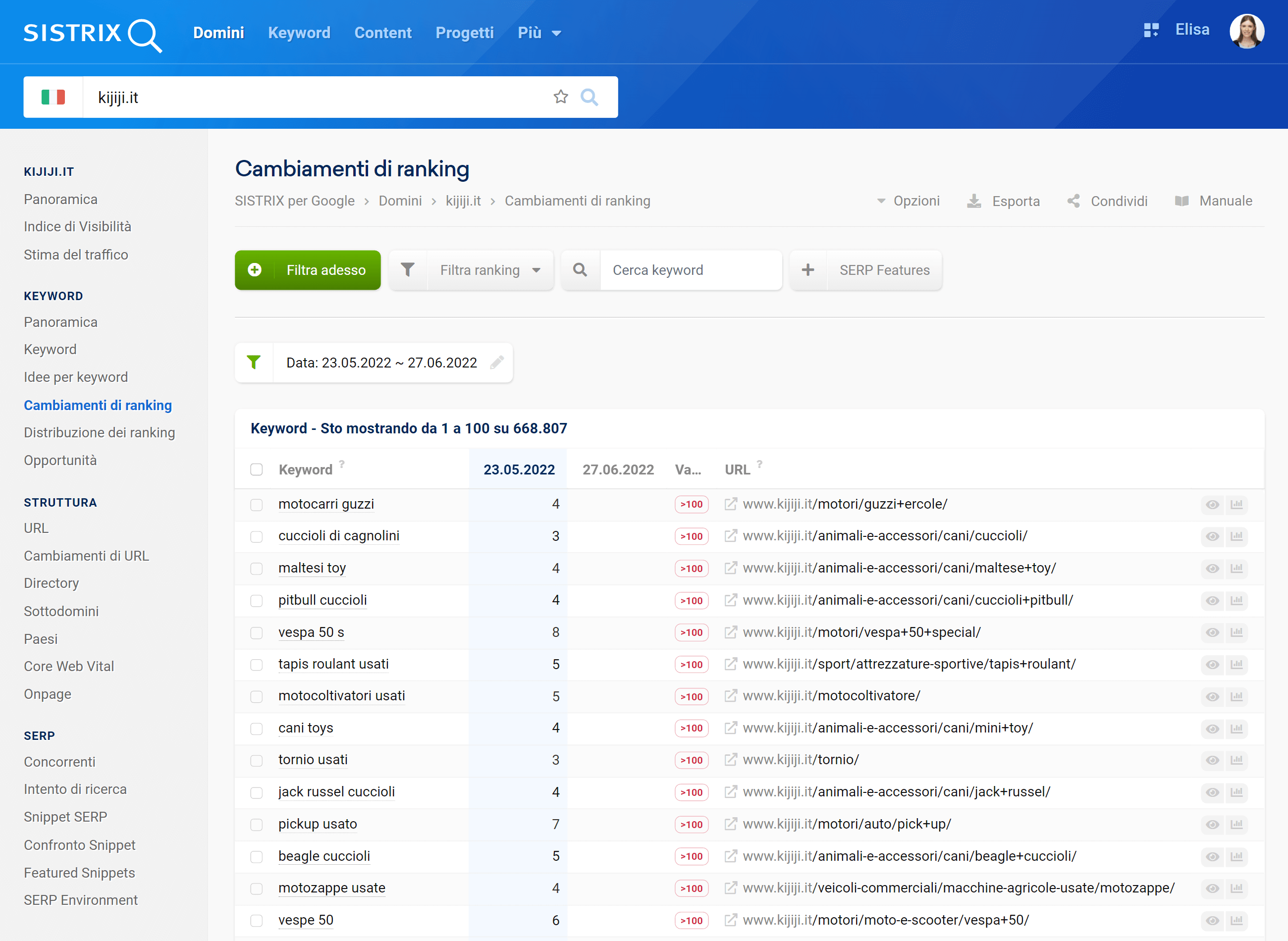Click the funnel icon of Filtra ranking
This screenshot has height=941, width=1288.
(407, 270)
